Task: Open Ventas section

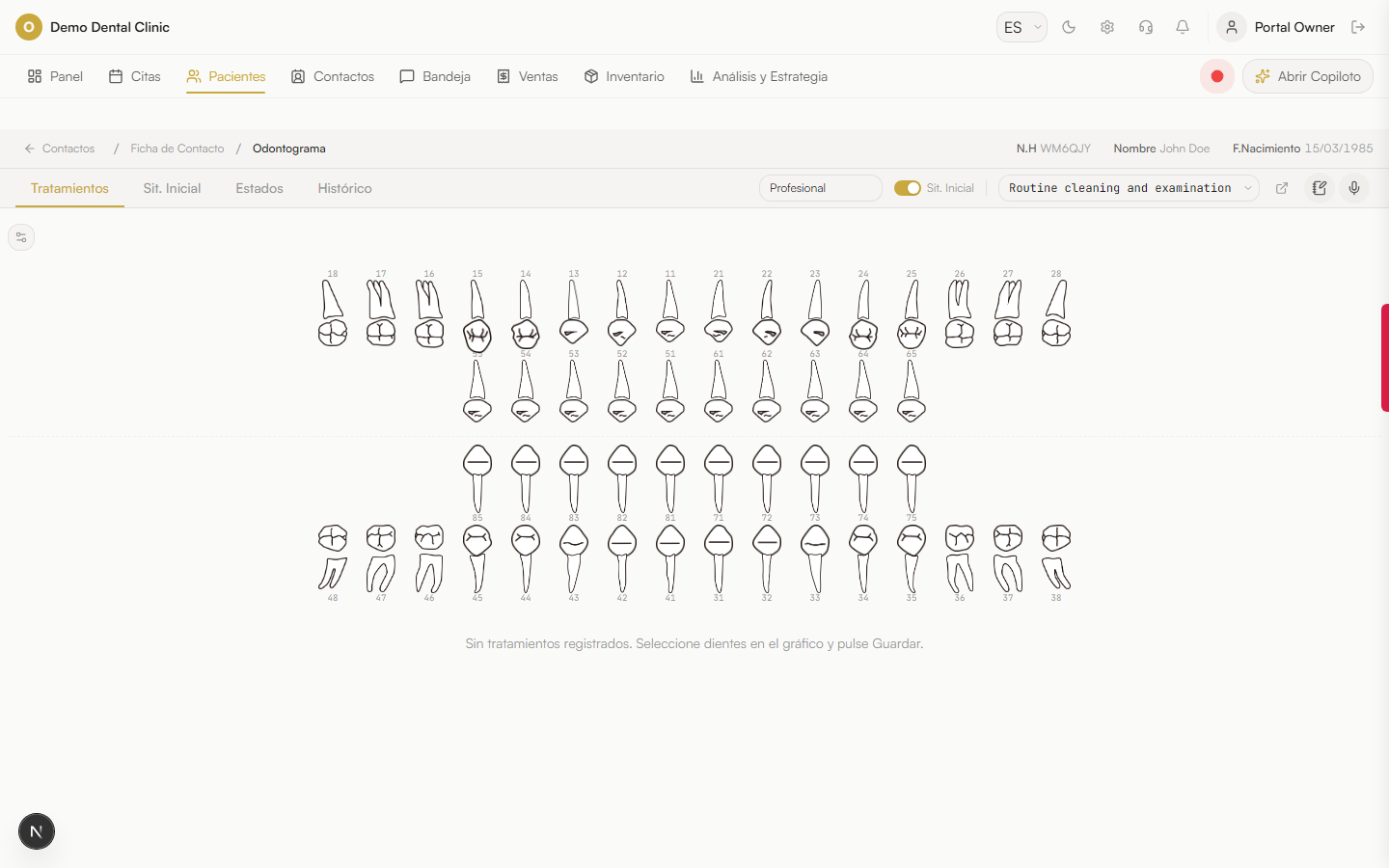Action: coord(528,76)
